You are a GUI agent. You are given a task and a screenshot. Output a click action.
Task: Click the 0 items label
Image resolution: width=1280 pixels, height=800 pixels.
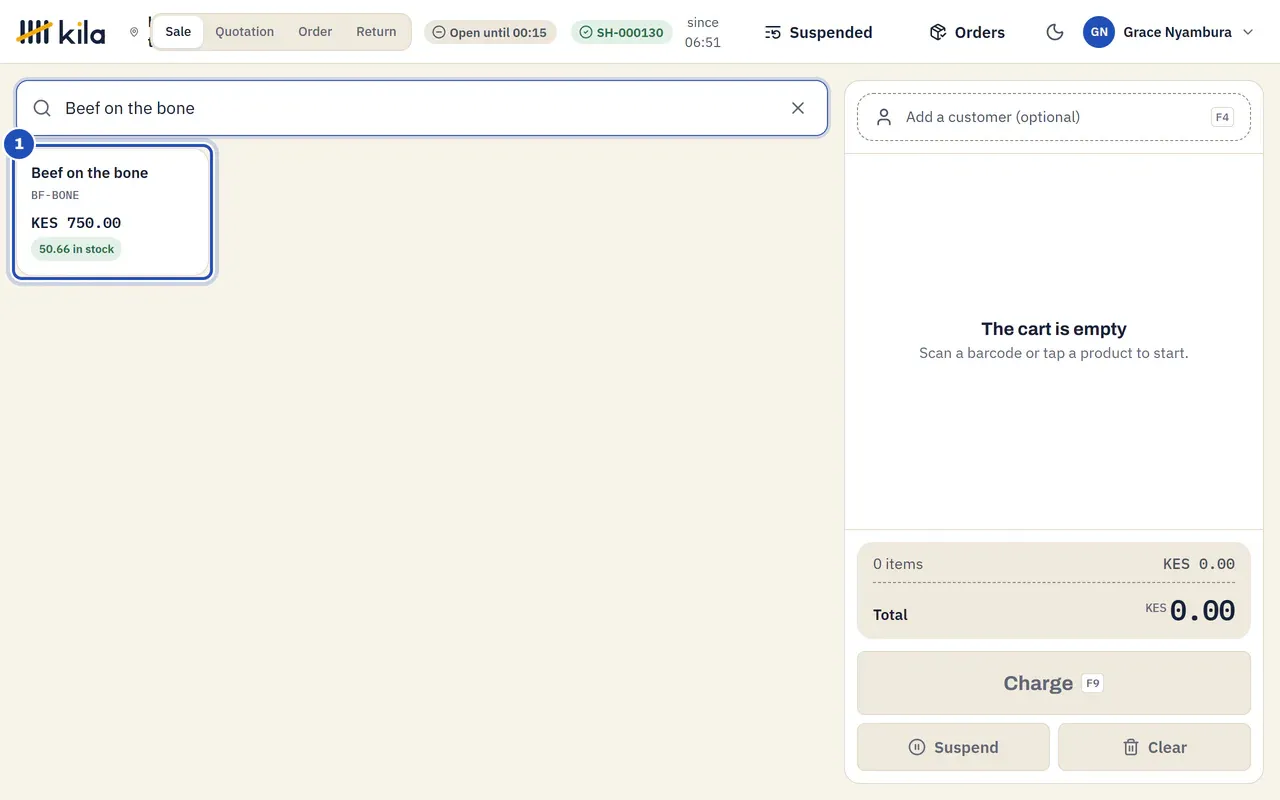coord(898,564)
